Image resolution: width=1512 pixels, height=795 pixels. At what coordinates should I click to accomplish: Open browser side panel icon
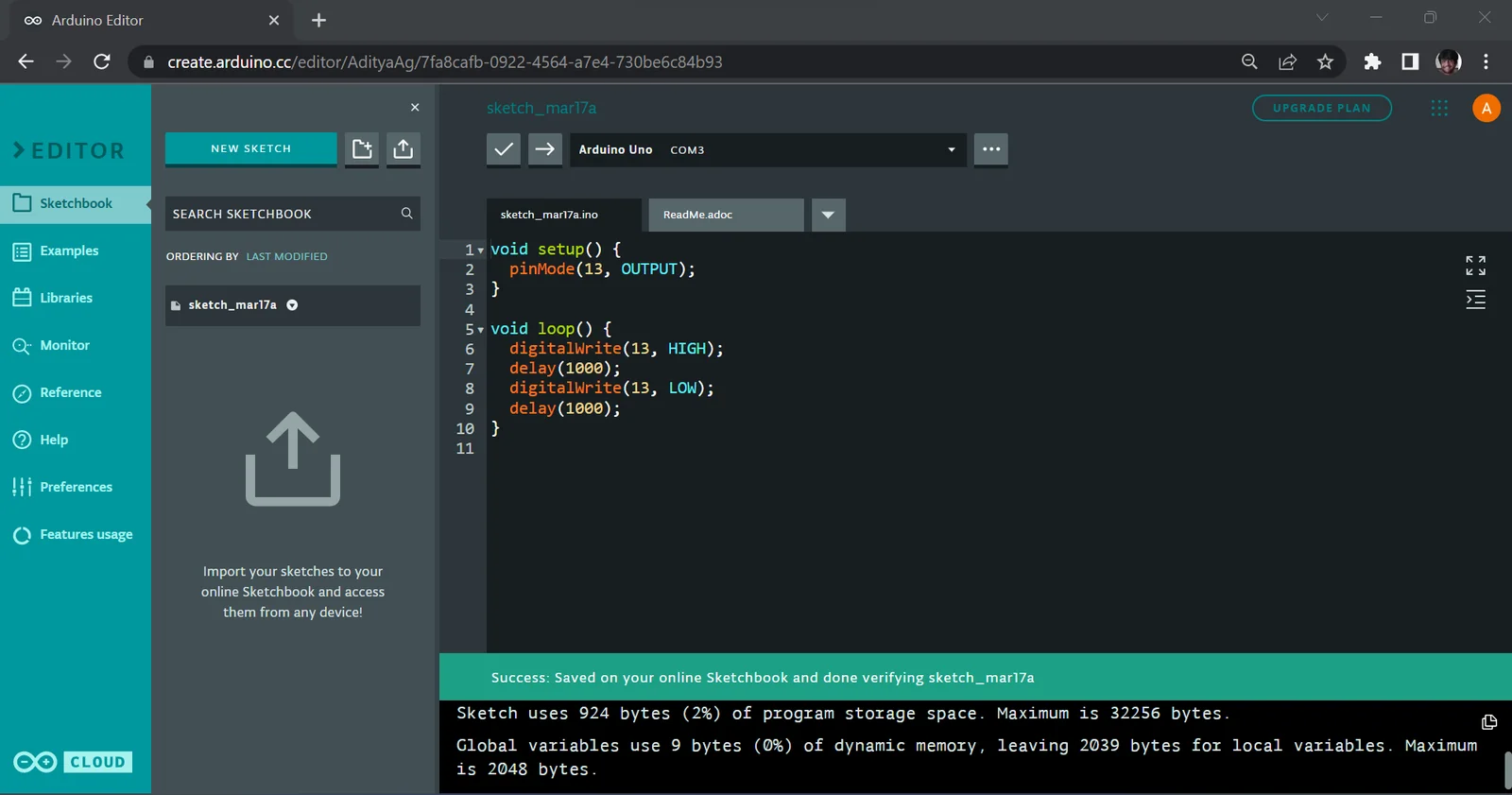point(1410,61)
